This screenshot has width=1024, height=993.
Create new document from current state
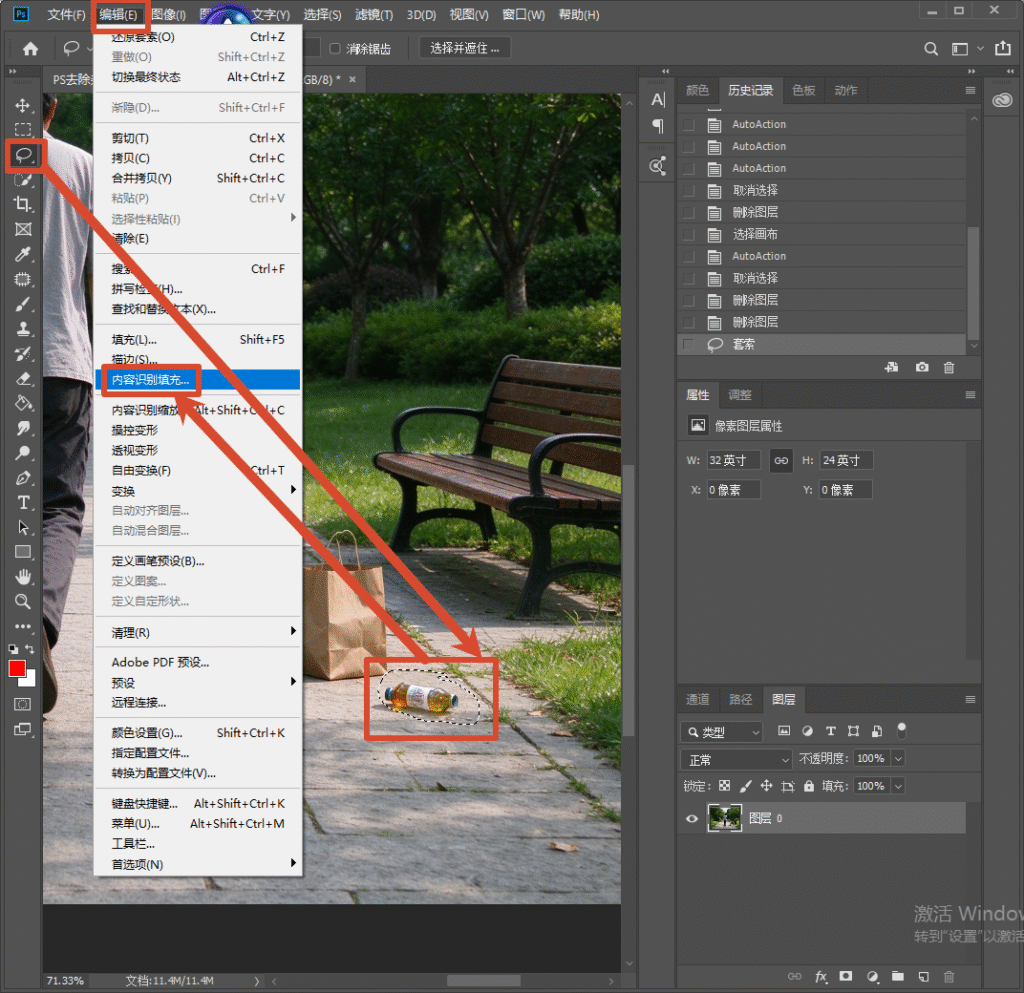coord(891,368)
